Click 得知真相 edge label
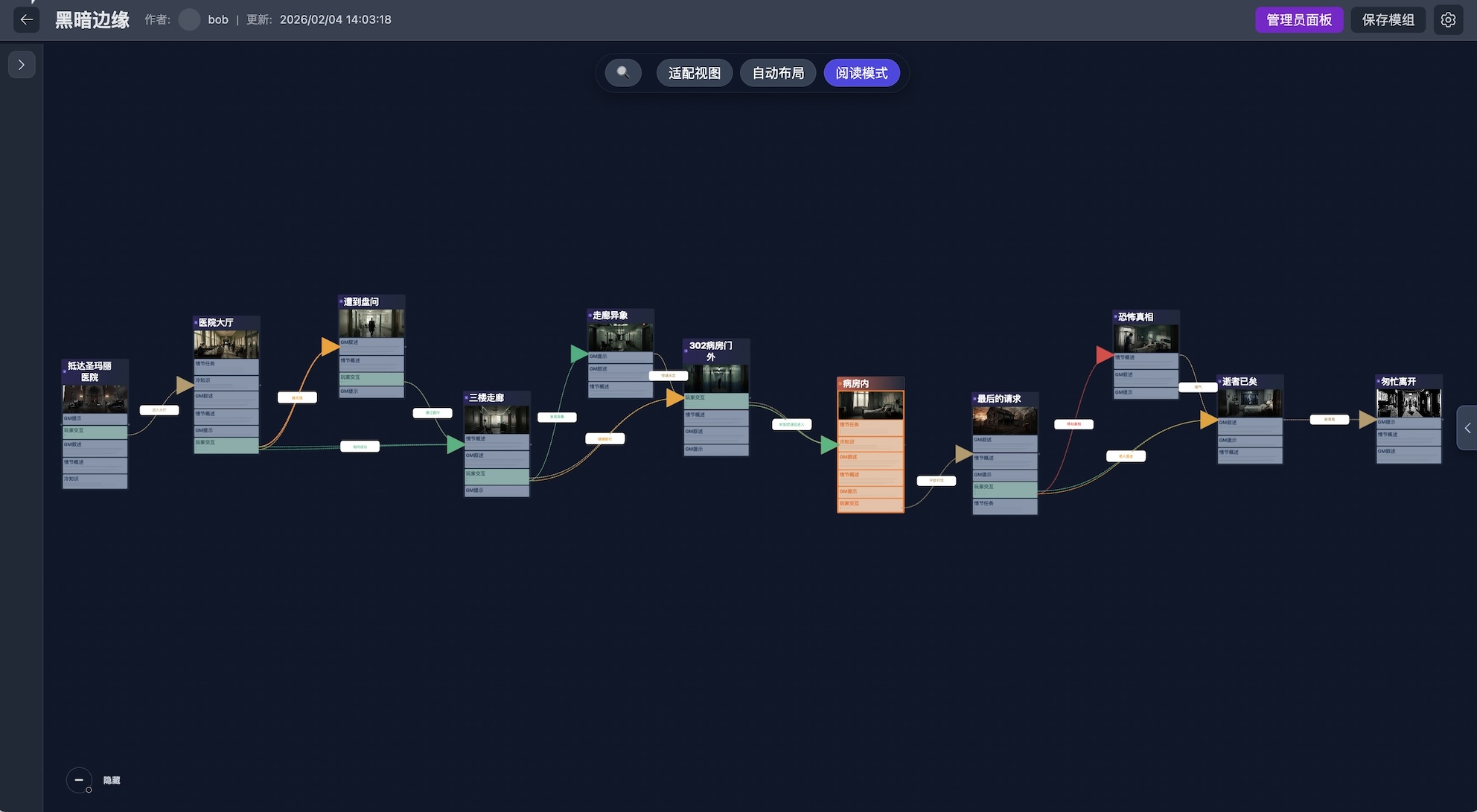The image size is (1477, 812). pos(1074,424)
